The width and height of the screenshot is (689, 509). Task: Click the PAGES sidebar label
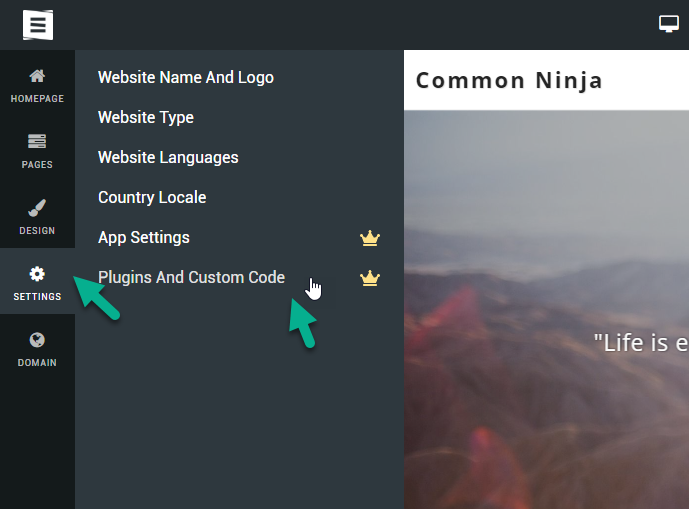pyautogui.click(x=37, y=165)
